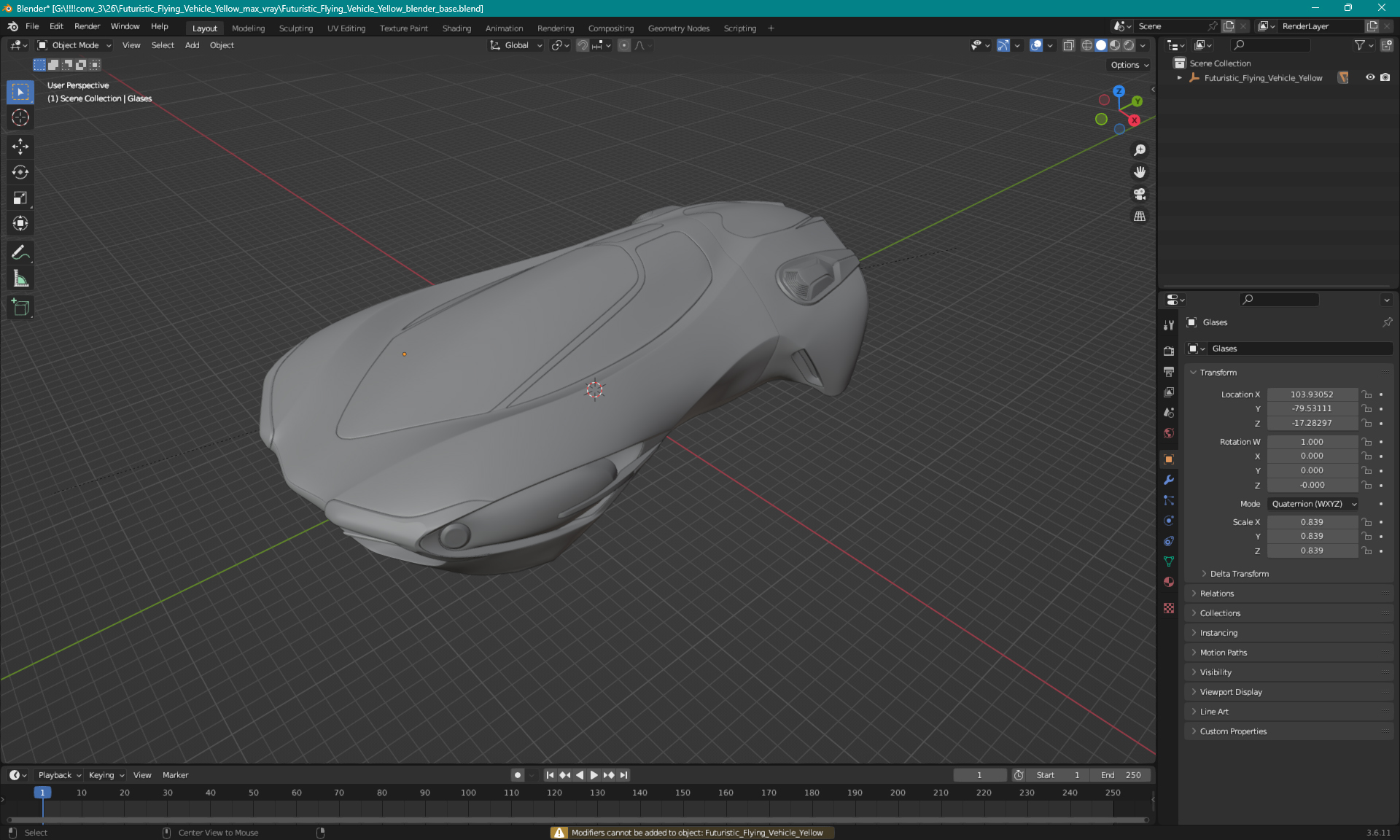This screenshot has width=1400, height=840.
Task: Open the Shading workspace tab
Action: (x=455, y=27)
